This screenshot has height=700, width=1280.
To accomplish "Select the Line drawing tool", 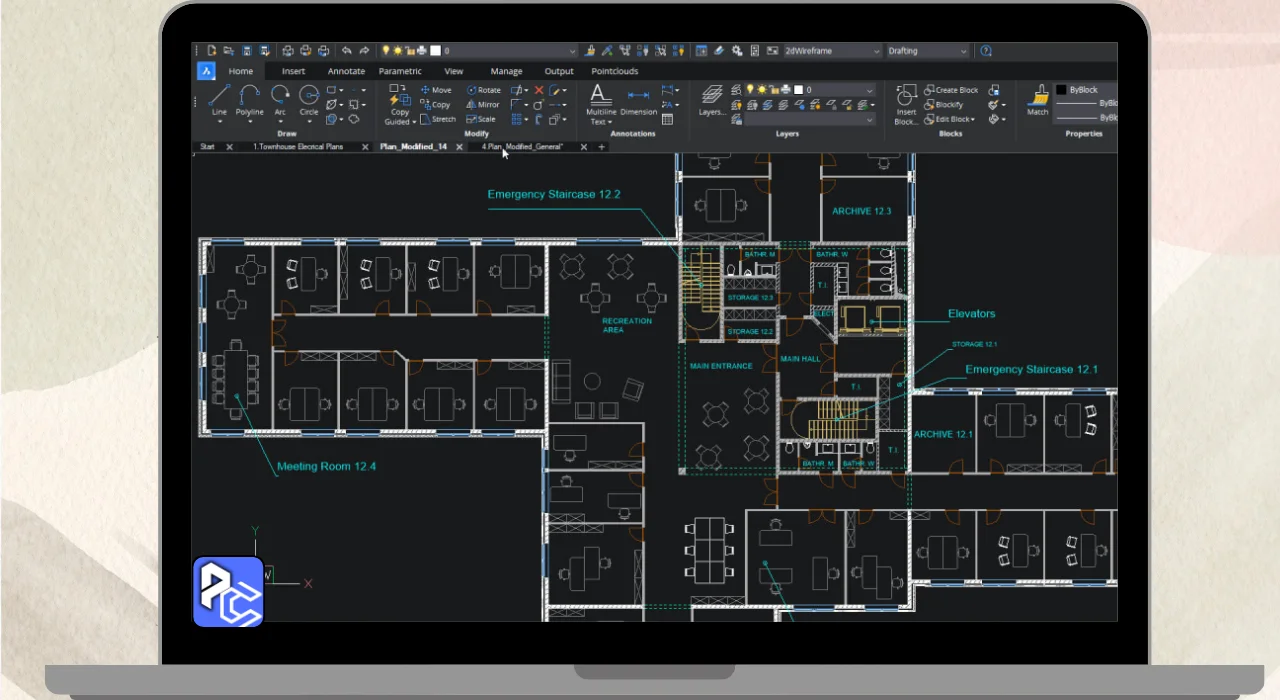I will pos(219,98).
